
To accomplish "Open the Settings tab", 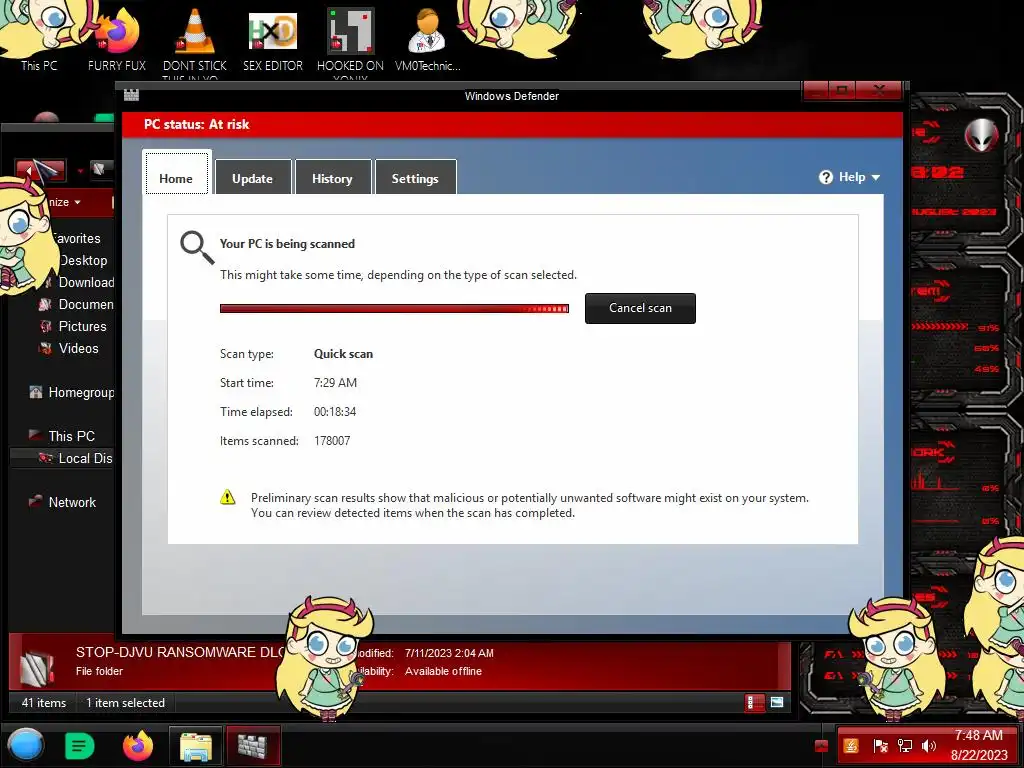I will point(415,177).
